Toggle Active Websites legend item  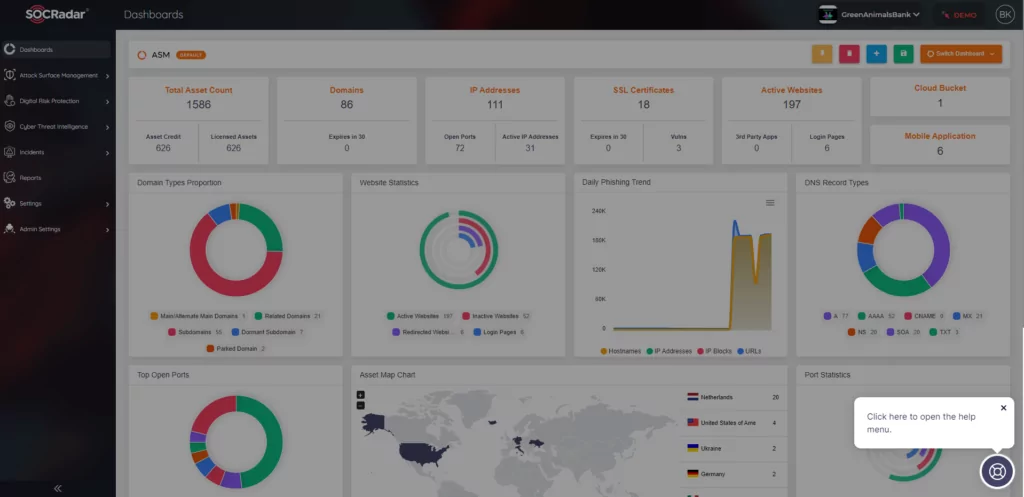(x=420, y=316)
